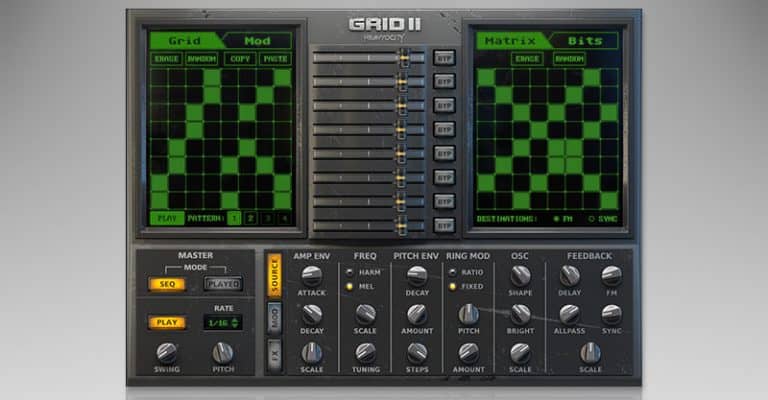Select the SOURCE vertical tab
The height and width of the screenshot is (400, 768).
[x=274, y=276]
